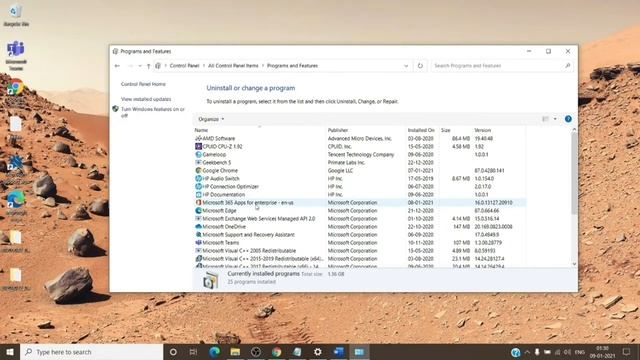Sort by the Installed On column header

point(421,130)
